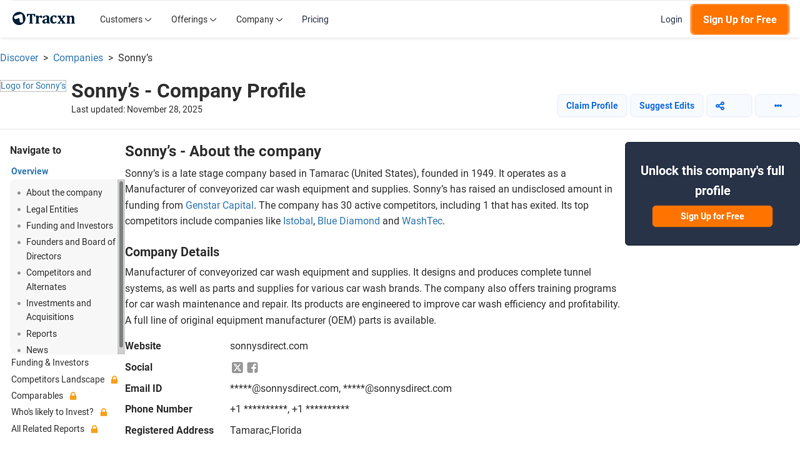
Task: Select Funding and Investors in sidebar navigation
Action: coord(69,226)
